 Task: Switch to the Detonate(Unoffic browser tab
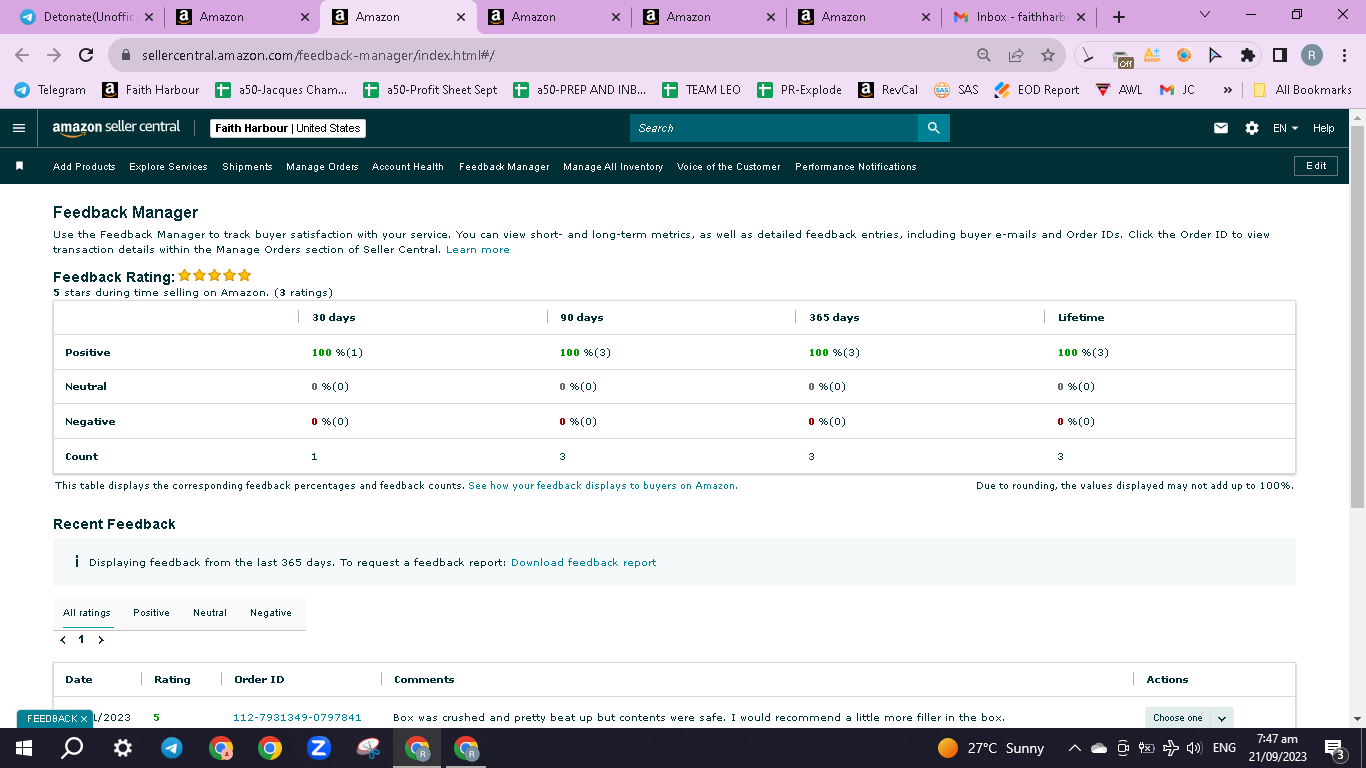click(x=86, y=17)
